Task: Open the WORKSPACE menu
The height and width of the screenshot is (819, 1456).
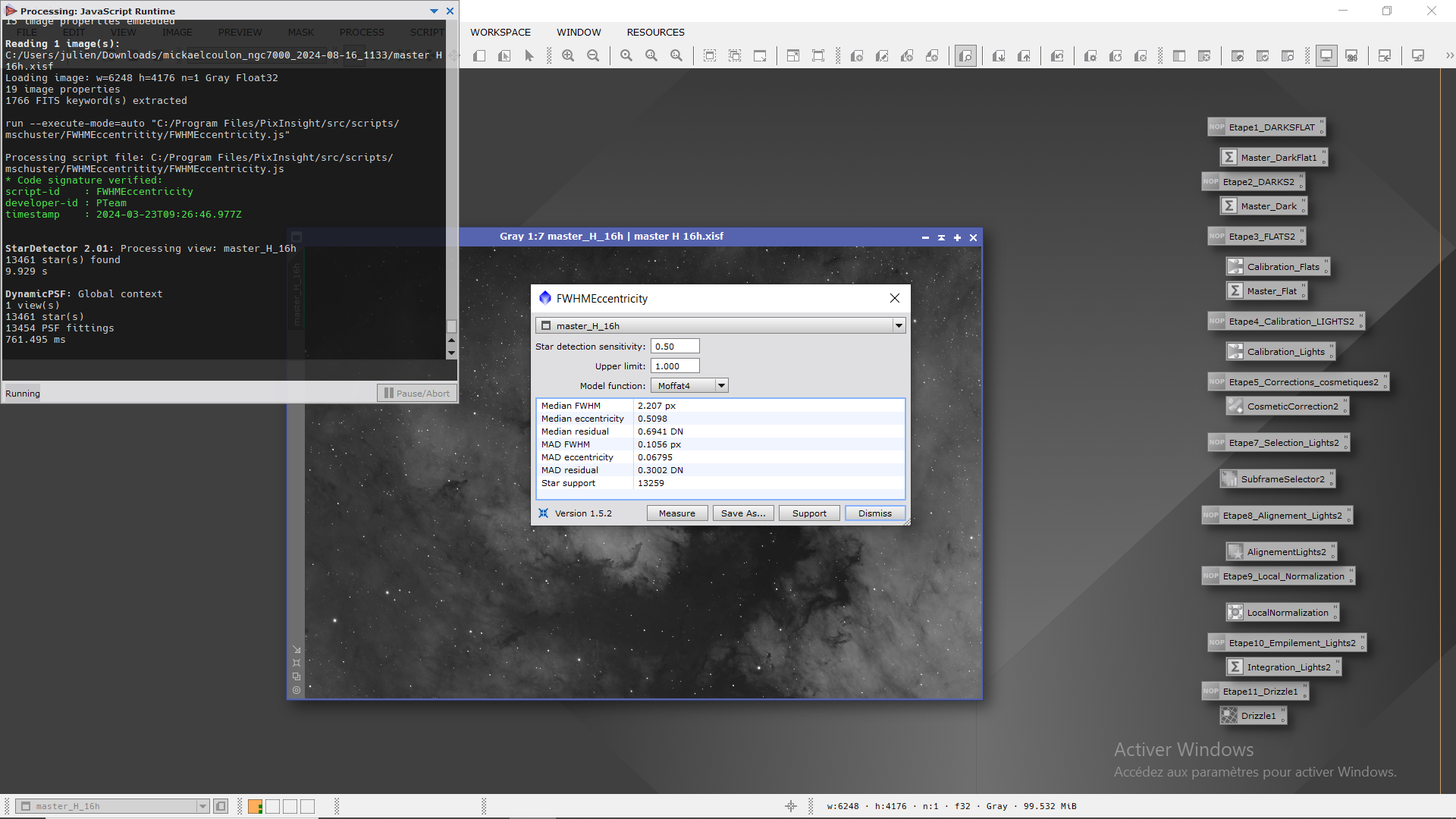Action: tap(500, 32)
